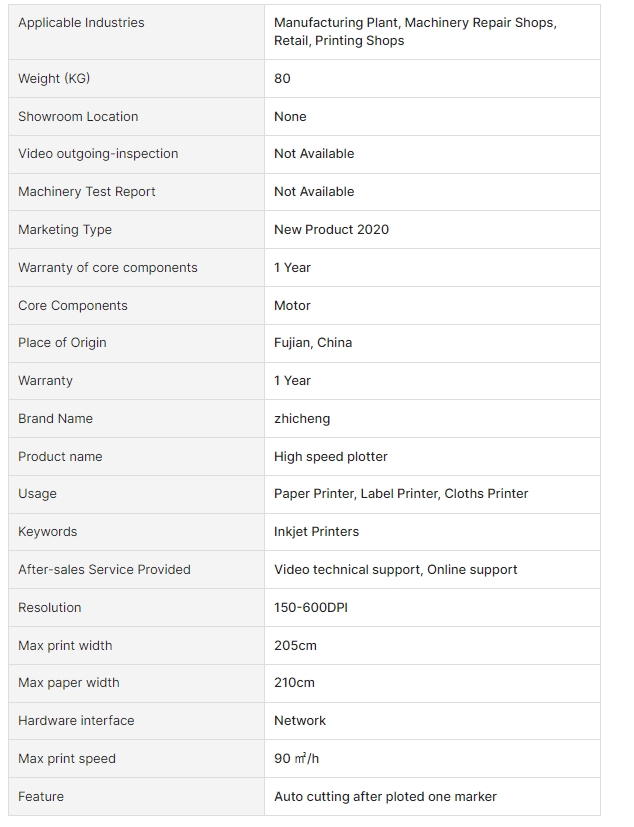634x827 pixels.
Task: Select the 205cm max print width value
Action: pos(295,646)
